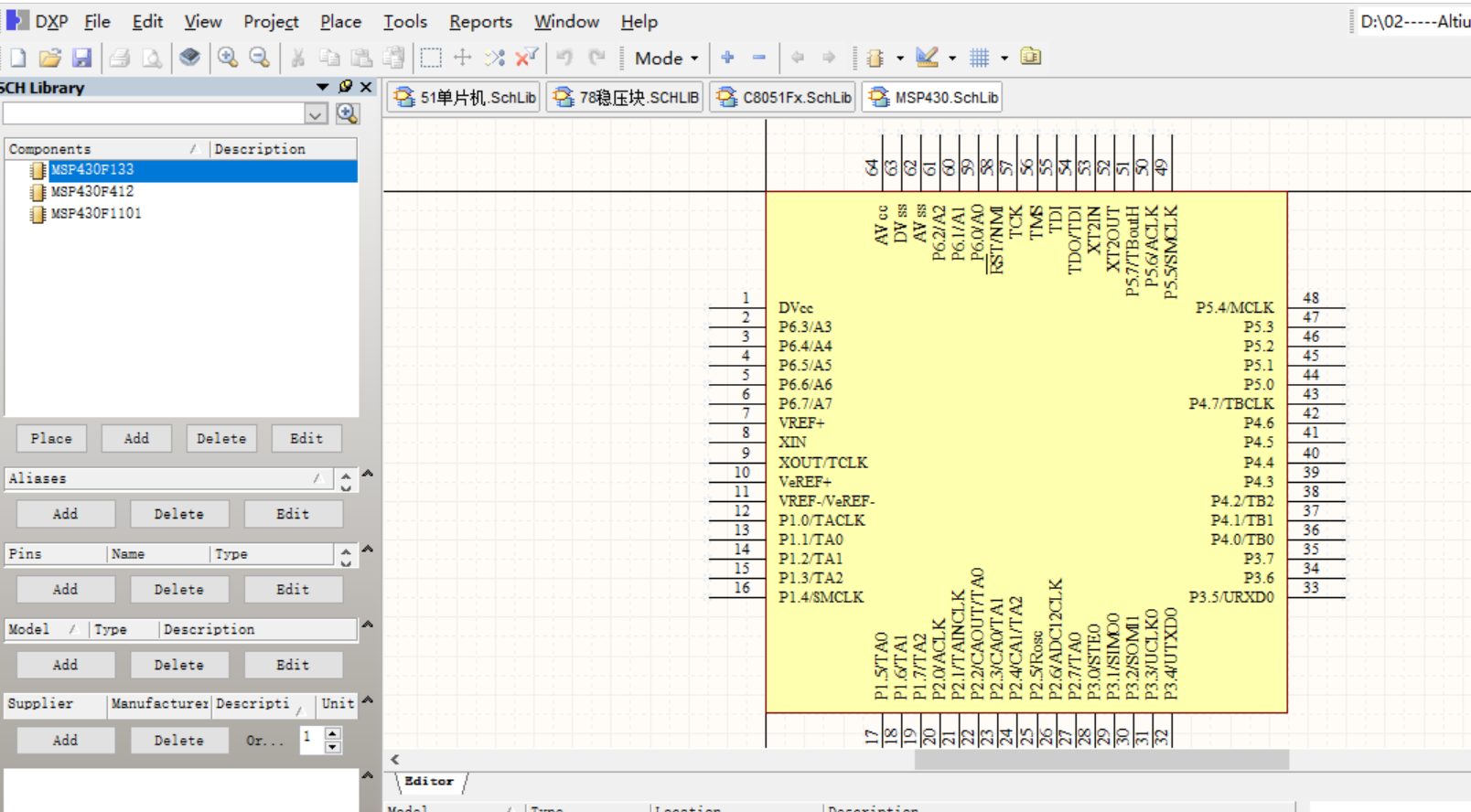Open the Tools menu
This screenshot has width=1471, height=812.
click(405, 21)
